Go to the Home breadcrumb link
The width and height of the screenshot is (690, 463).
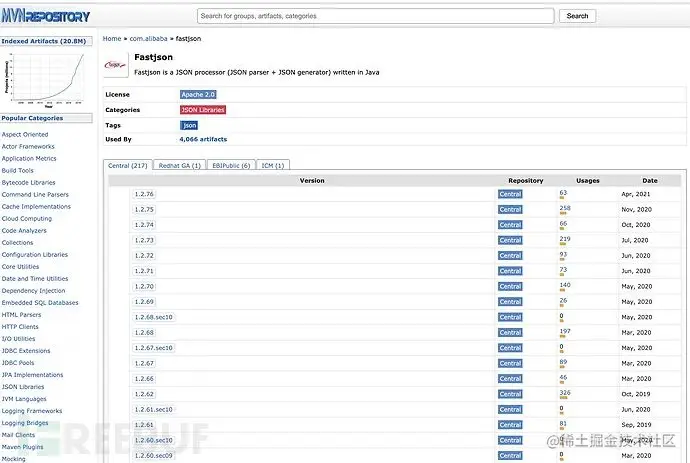(x=112, y=39)
